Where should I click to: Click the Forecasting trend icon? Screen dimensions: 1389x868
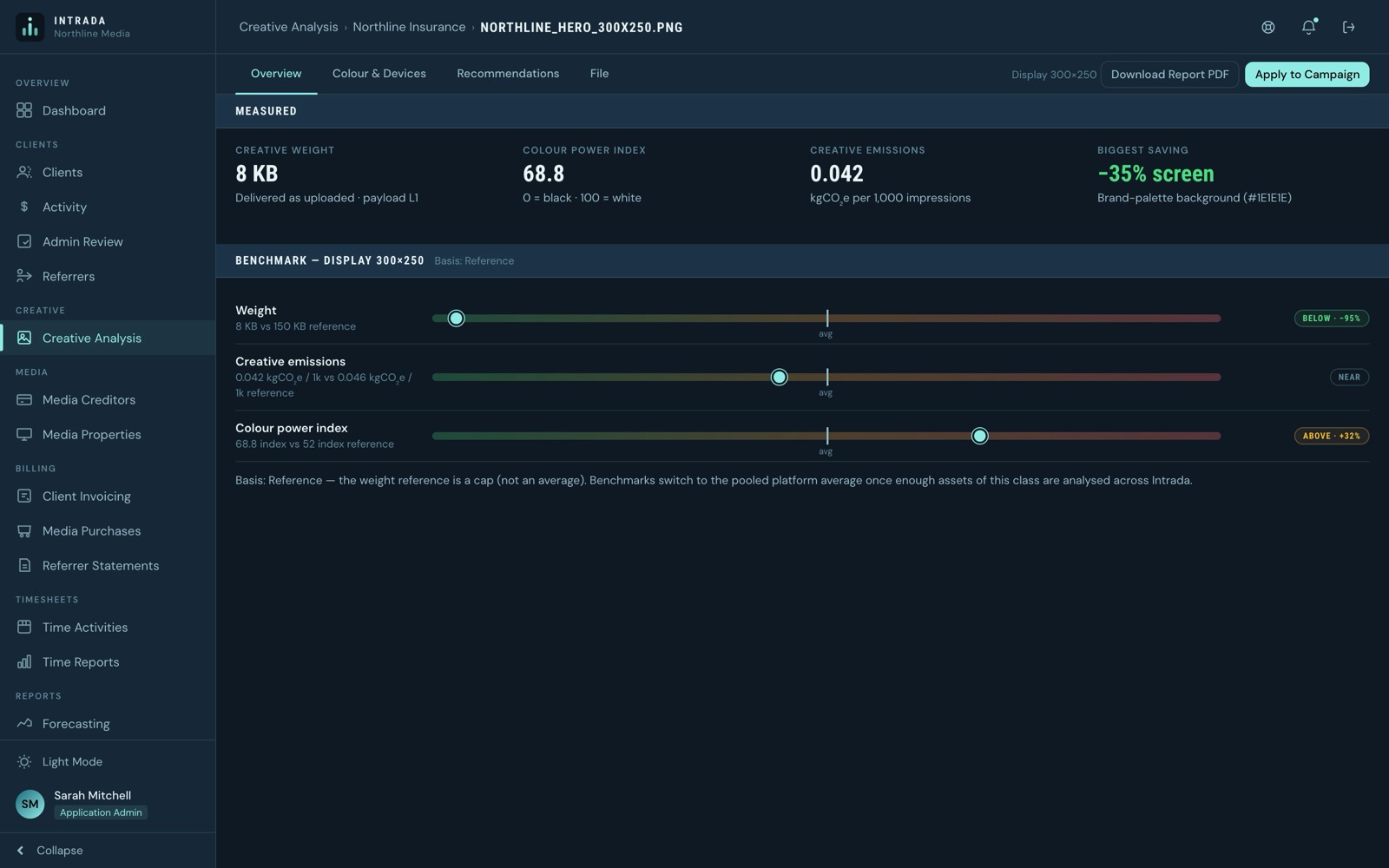[x=24, y=723]
